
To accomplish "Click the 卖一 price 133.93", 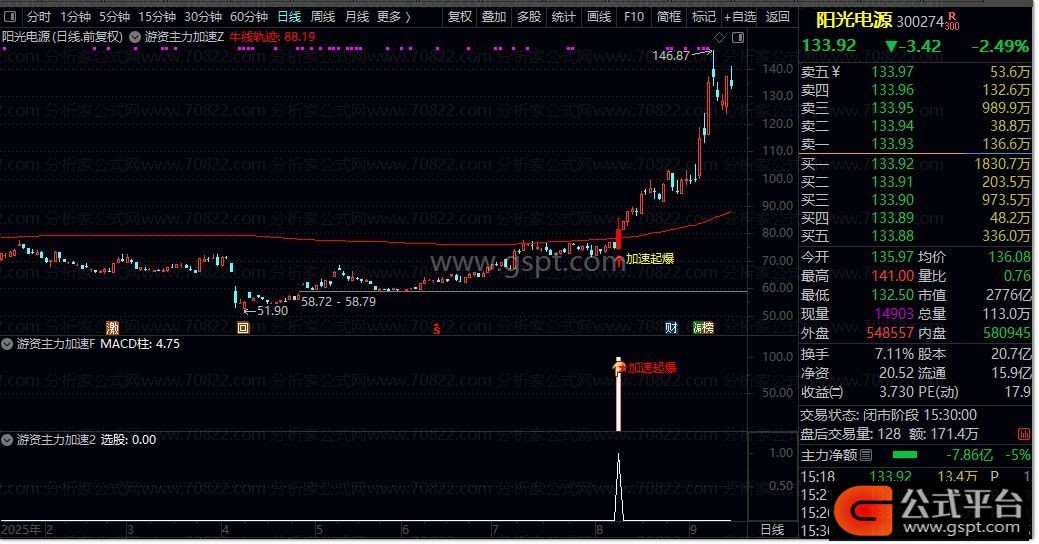I will pyautogui.click(x=892, y=144).
